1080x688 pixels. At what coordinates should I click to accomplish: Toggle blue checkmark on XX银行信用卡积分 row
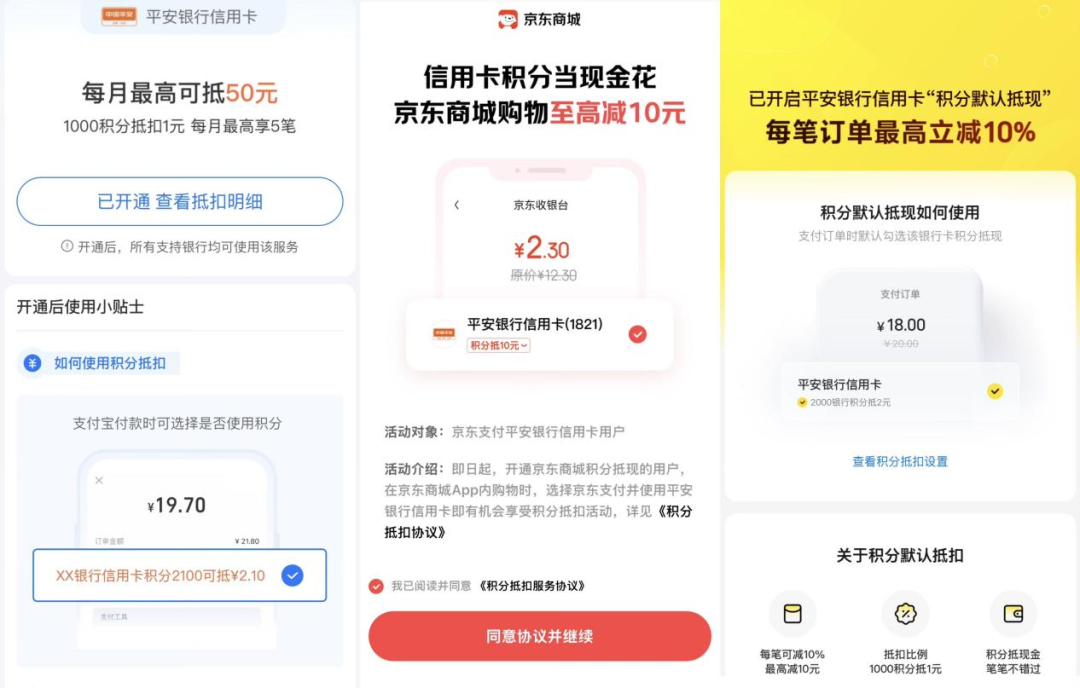point(292,575)
